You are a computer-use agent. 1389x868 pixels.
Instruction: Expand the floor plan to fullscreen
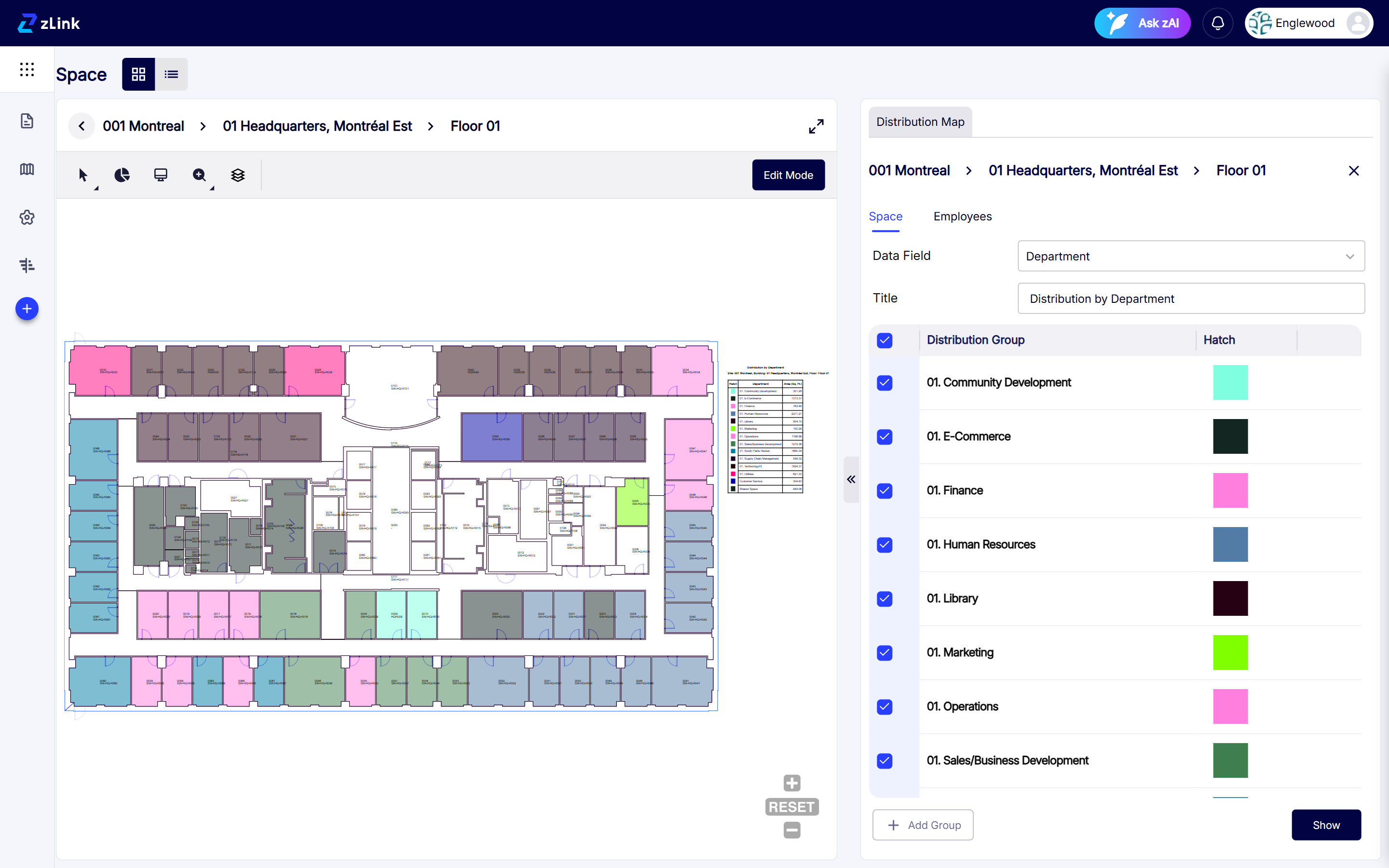click(816, 126)
